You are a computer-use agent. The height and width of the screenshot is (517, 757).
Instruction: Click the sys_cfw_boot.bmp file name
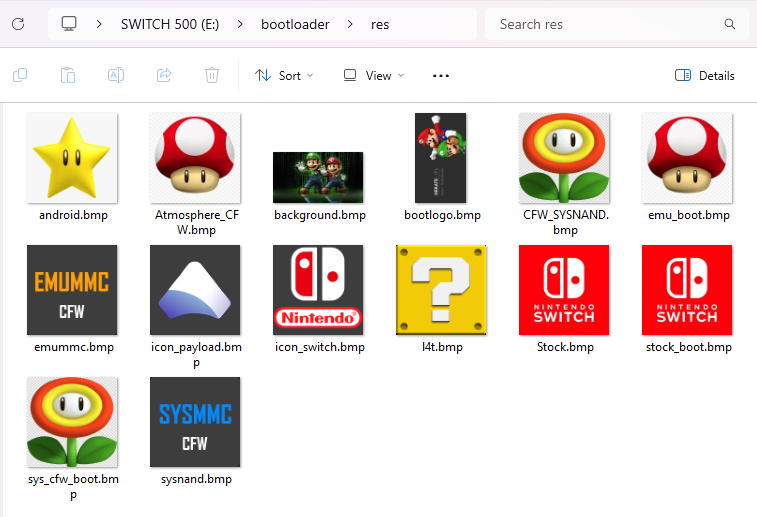[x=73, y=486]
